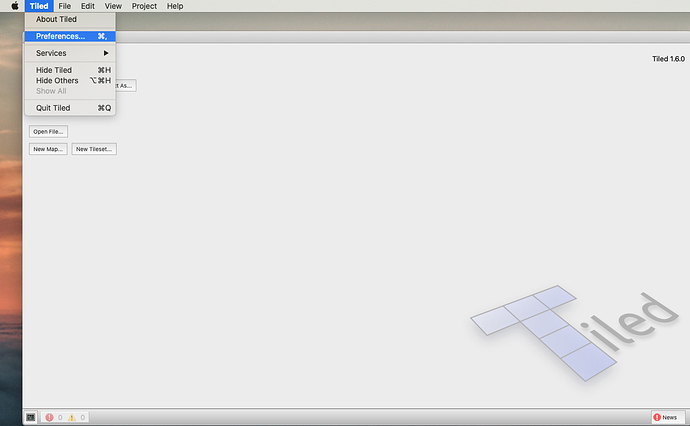Expand the Services submenu arrow
The width and height of the screenshot is (690, 426).
(x=106, y=53)
